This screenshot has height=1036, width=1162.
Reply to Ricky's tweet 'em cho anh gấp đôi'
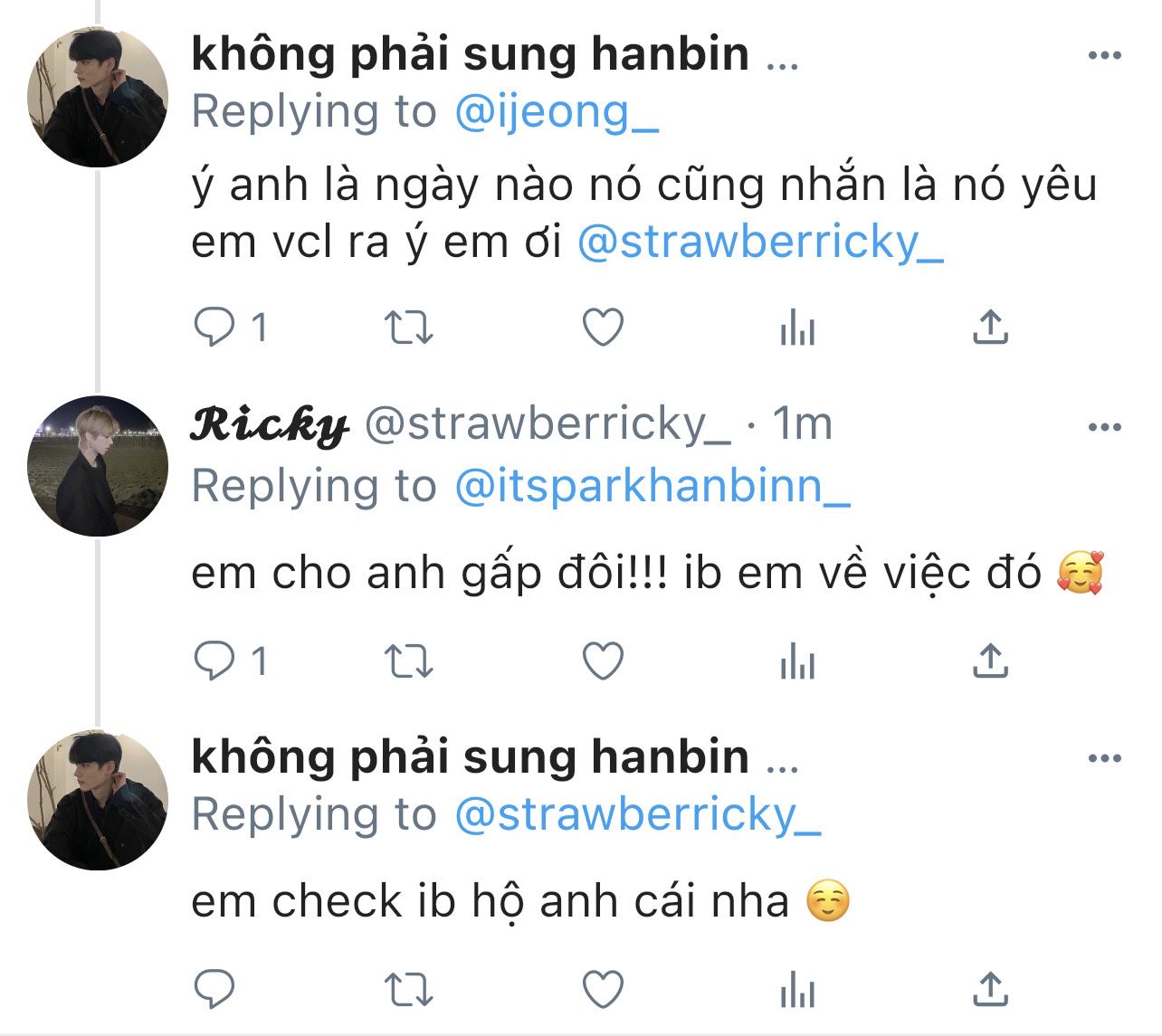point(214,661)
